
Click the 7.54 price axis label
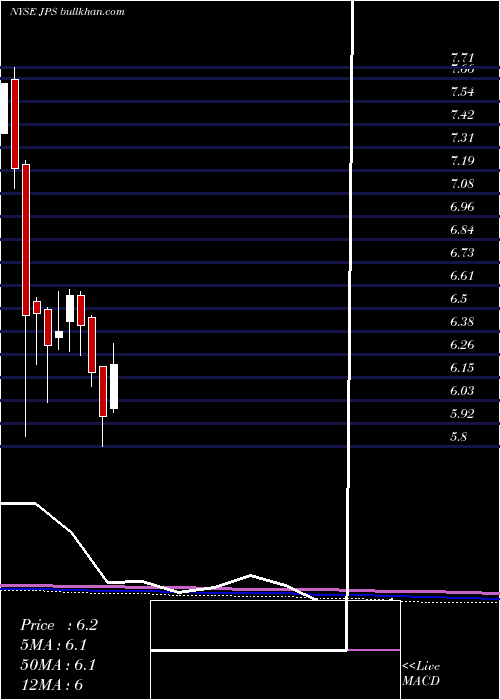(x=462, y=92)
